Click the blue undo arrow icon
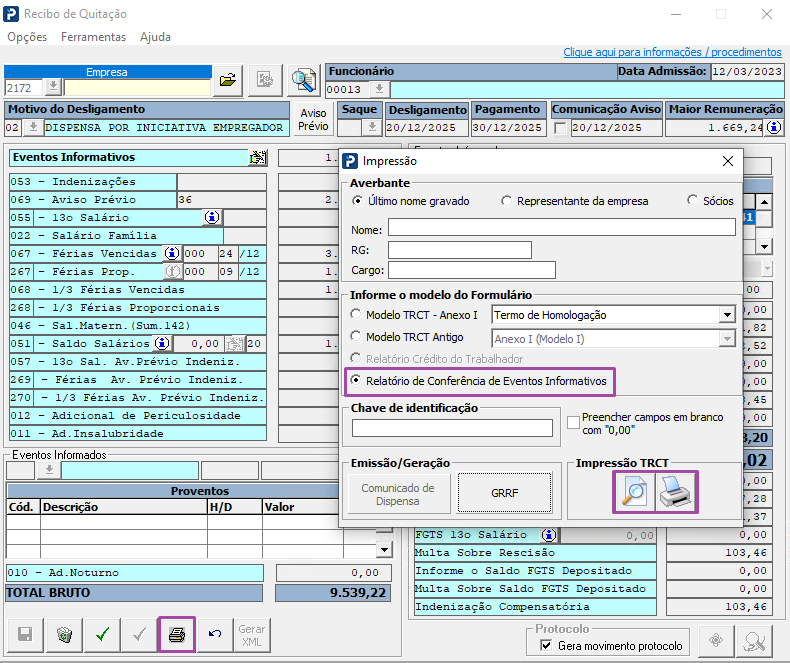This screenshot has height=663, width=790. pos(215,634)
